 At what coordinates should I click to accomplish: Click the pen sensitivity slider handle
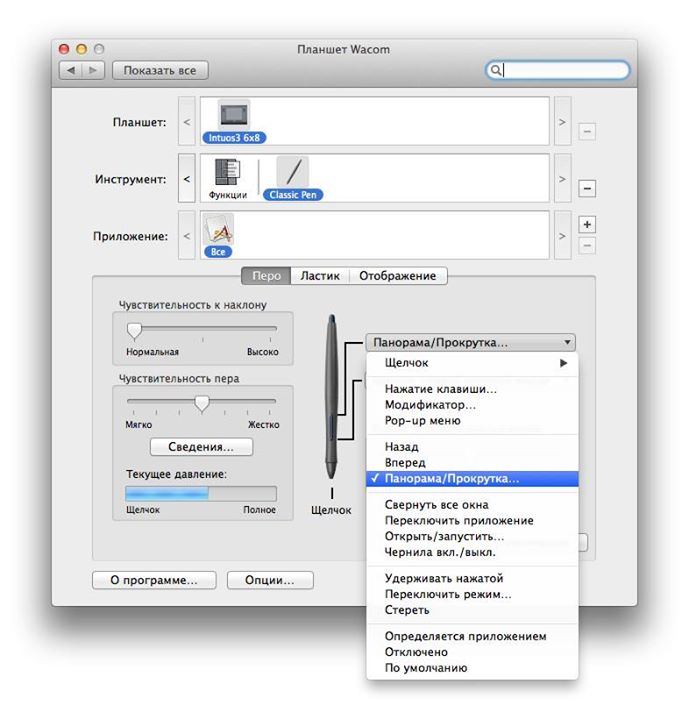[x=202, y=403]
